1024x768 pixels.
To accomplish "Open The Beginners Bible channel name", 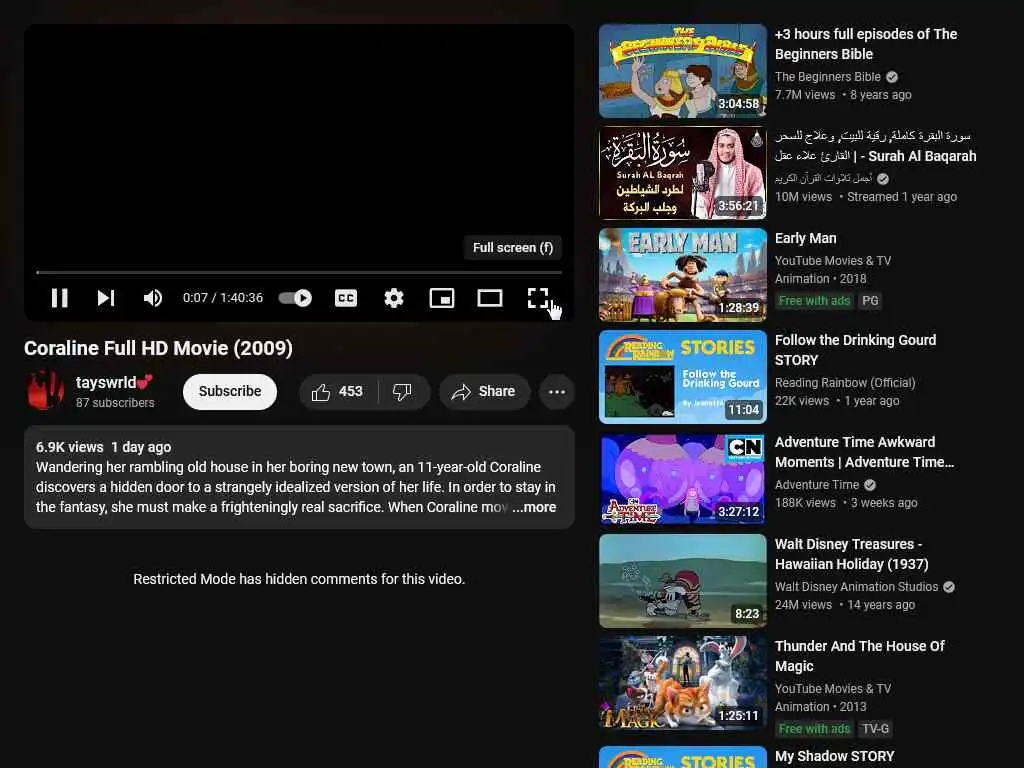I will coord(827,77).
